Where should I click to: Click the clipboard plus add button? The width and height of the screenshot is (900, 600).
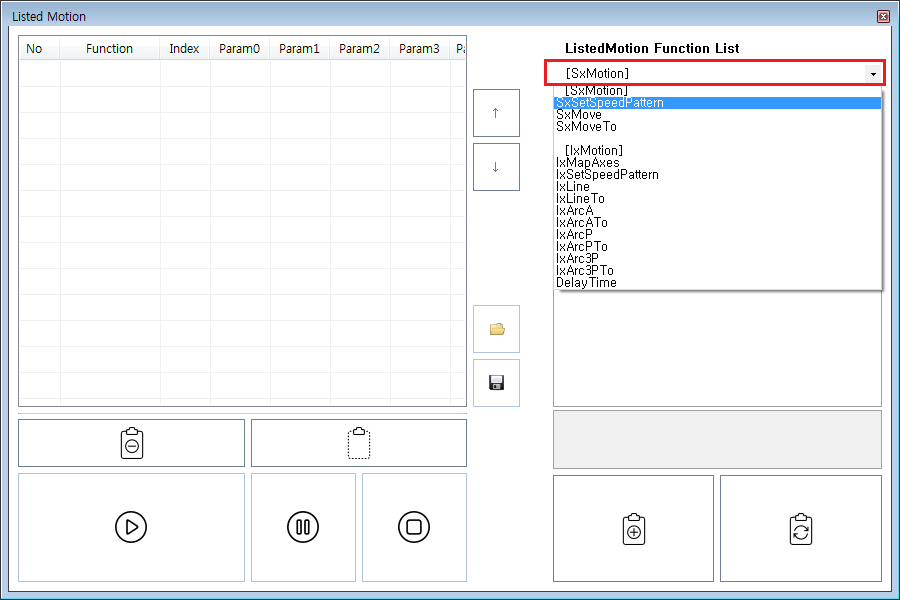(633, 529)
